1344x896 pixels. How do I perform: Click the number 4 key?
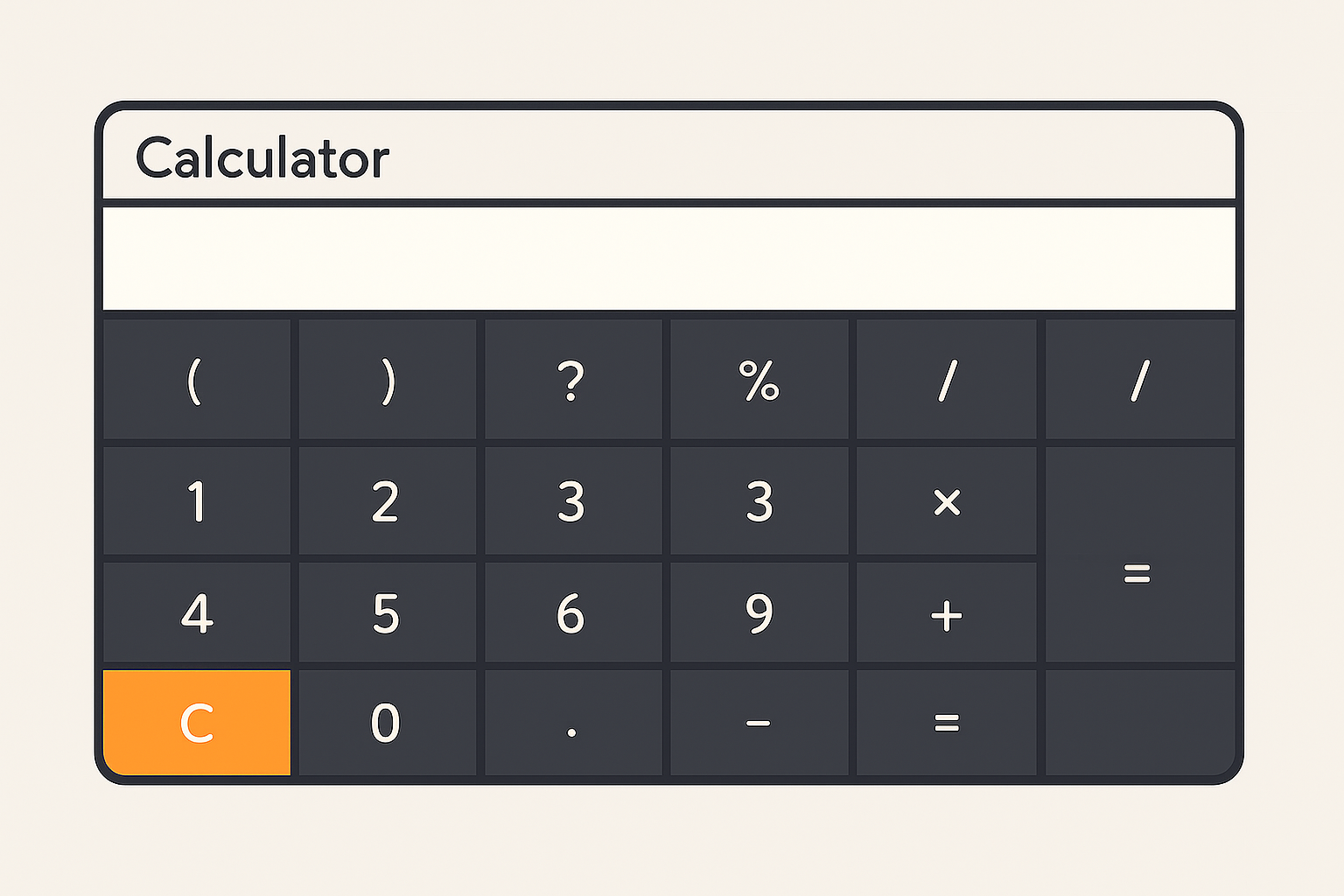197,612
